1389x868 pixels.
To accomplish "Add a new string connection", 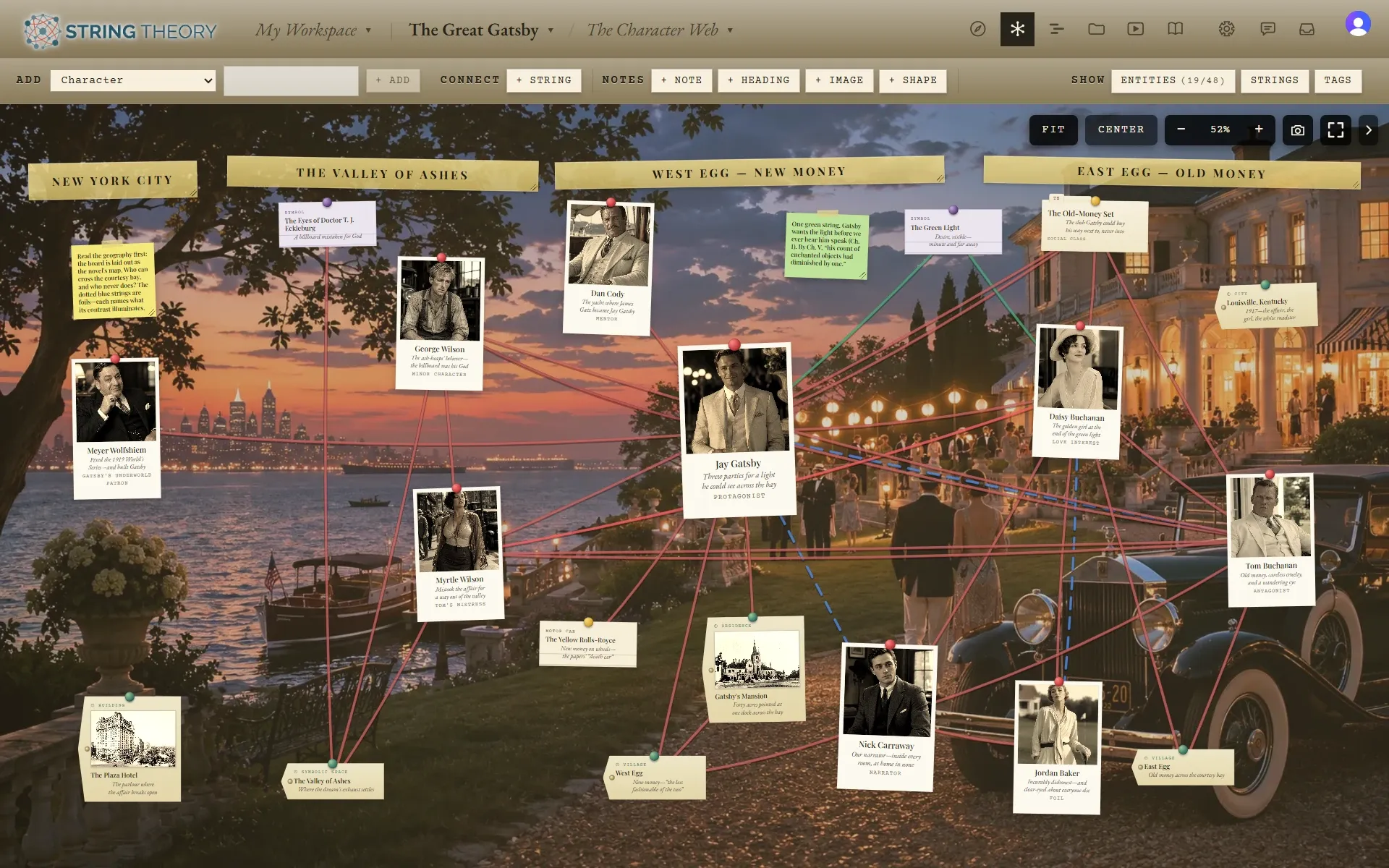I will click(x=544, y=80).
